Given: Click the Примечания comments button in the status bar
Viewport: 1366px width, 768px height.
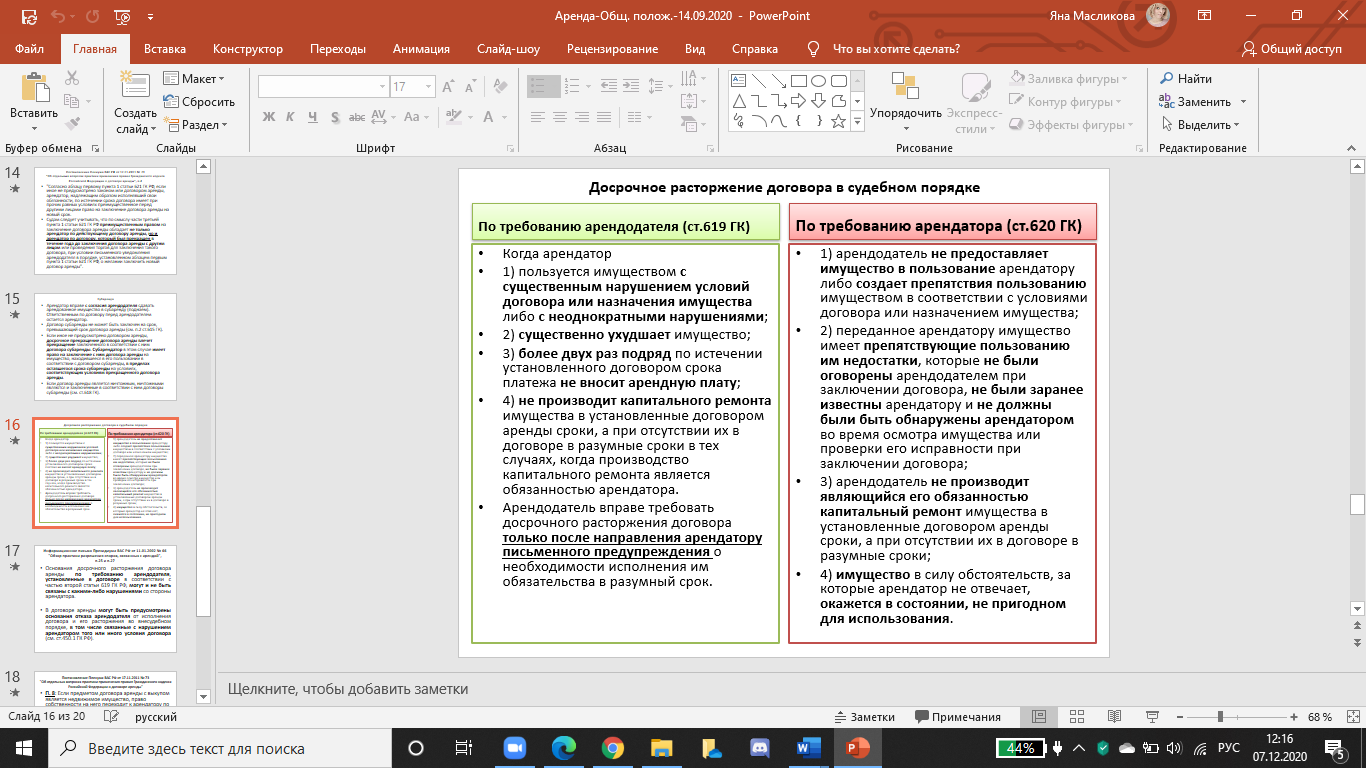Looking at the screenshot, I should 957,717.
